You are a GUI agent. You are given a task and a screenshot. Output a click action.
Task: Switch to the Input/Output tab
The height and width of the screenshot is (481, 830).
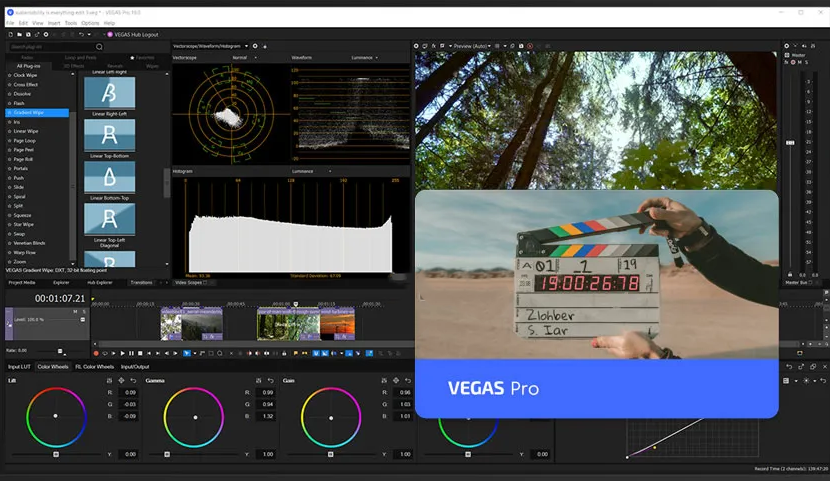coord(135,367)
